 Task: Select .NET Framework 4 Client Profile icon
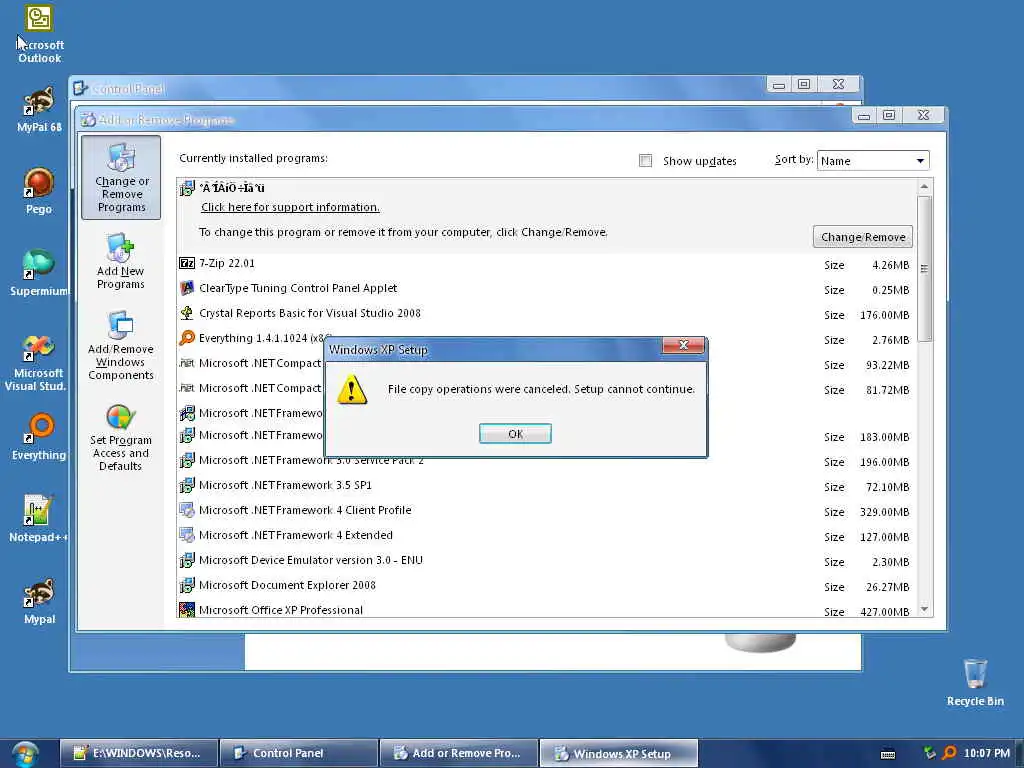pyautogui.click(x=187, y=510)
